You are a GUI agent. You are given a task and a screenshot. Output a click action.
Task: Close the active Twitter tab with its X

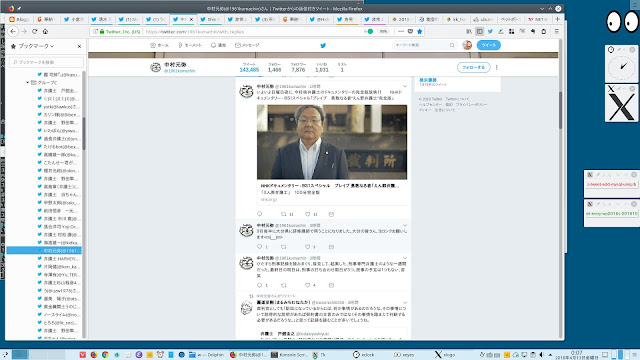pos(191,19)
